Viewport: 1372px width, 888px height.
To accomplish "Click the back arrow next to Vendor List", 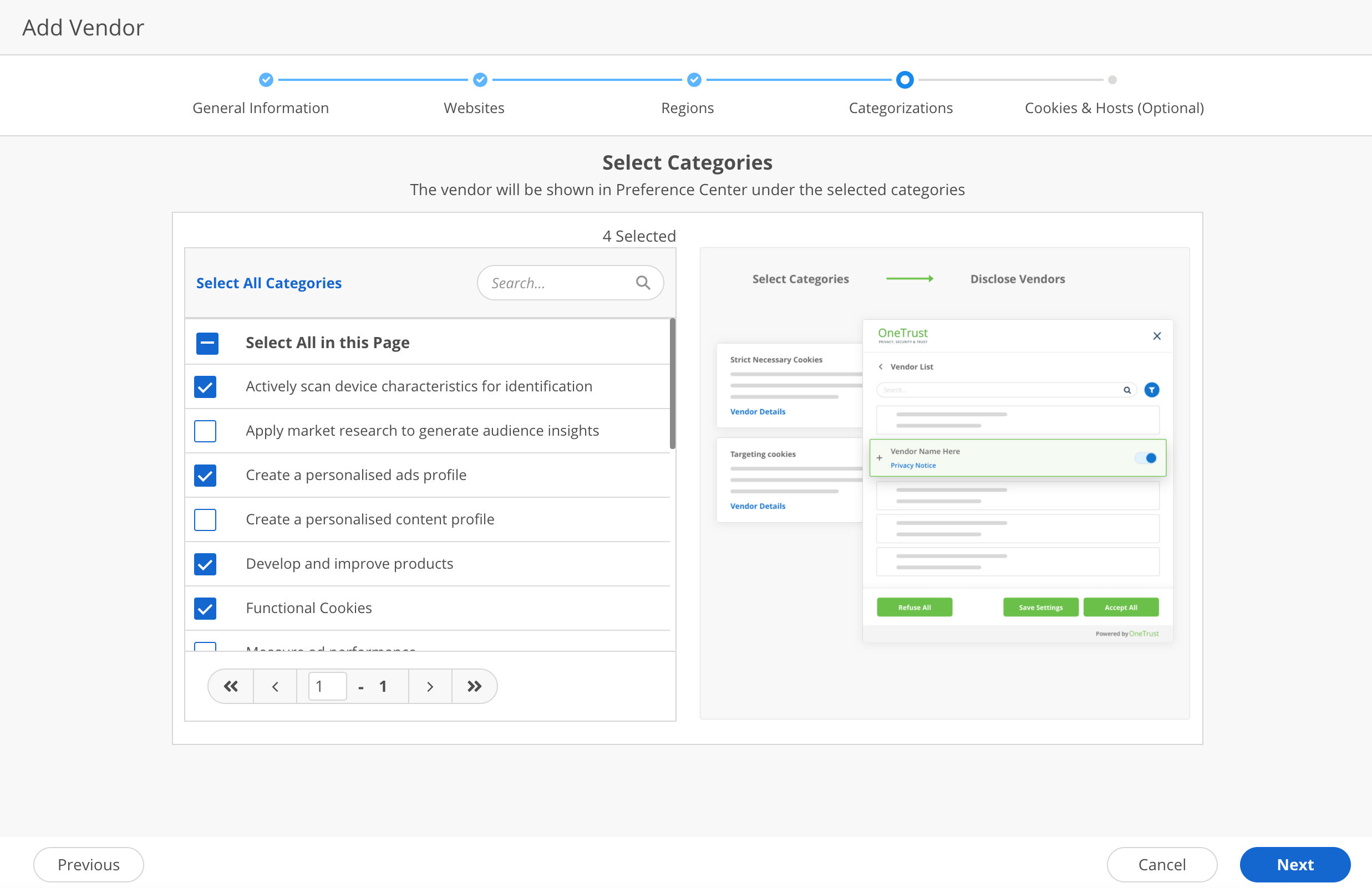I will pos(881,366).
